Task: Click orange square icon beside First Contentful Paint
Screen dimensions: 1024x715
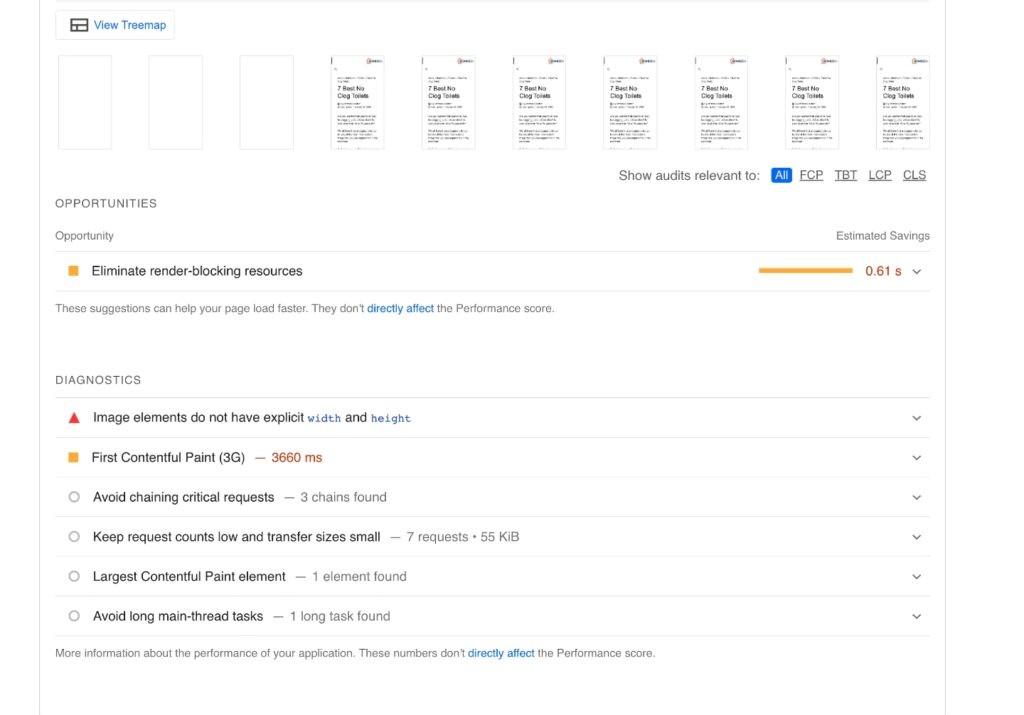Action: click(73, 458)
